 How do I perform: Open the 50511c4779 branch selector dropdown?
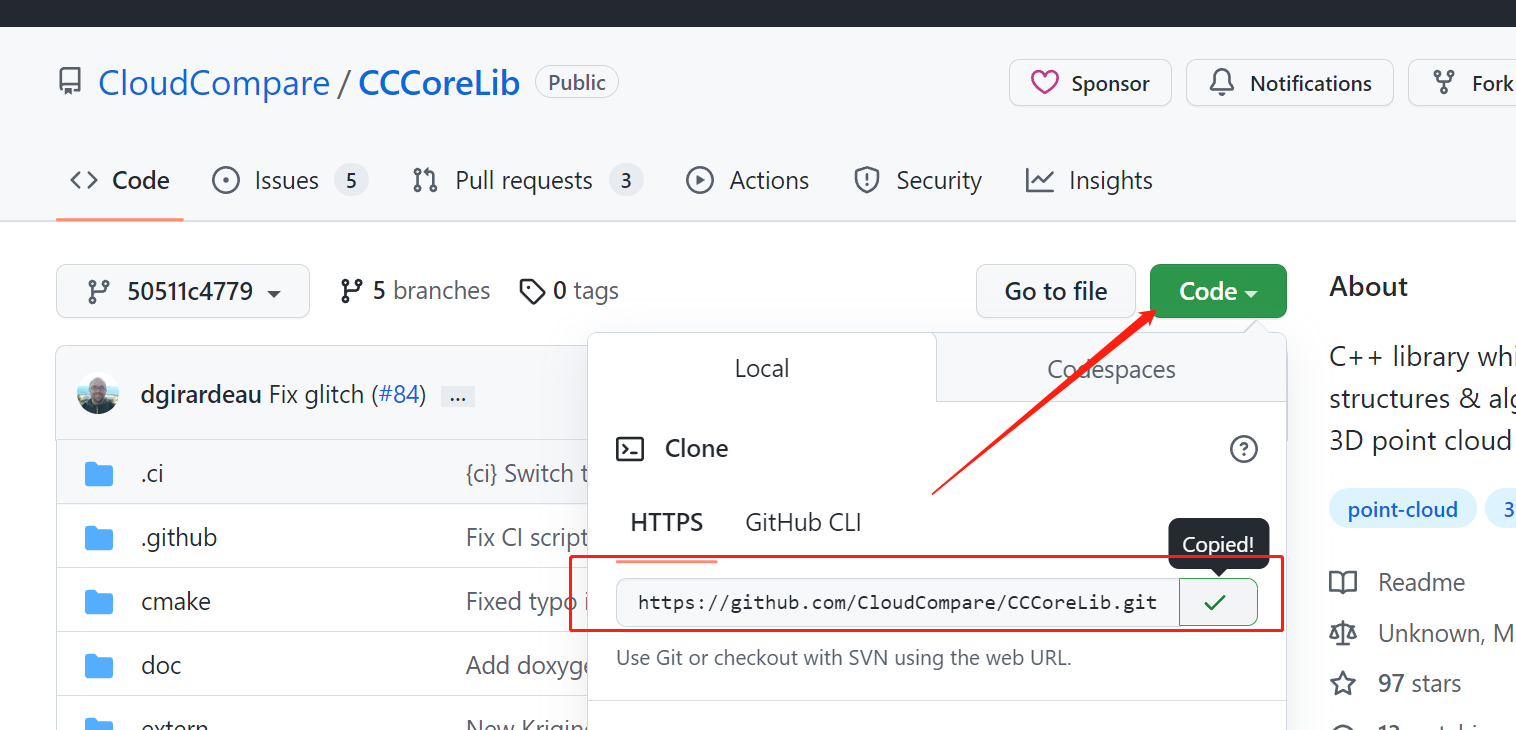pos(182,290)
